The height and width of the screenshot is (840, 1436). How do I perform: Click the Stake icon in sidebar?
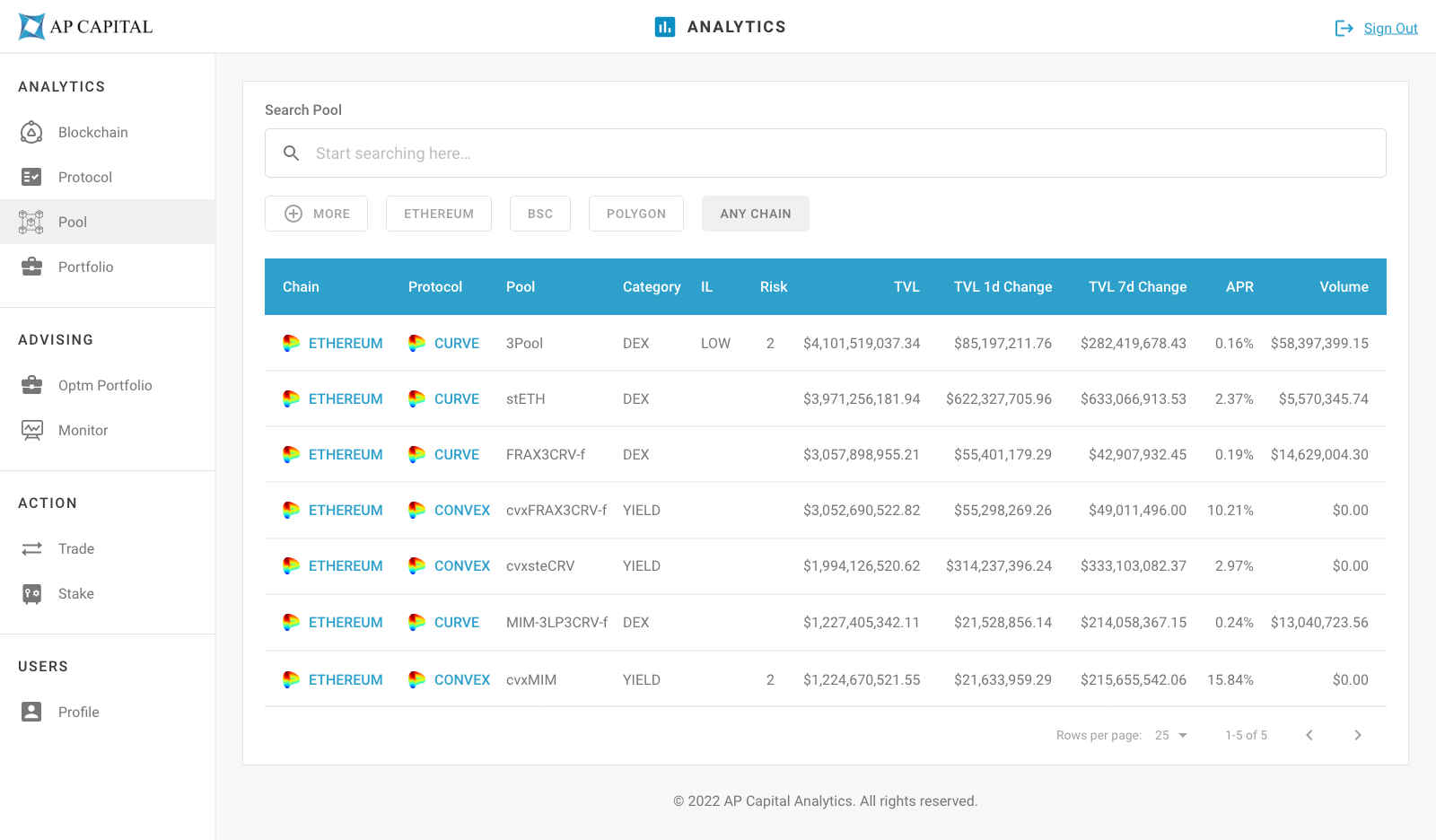click(x=31, y=593)
